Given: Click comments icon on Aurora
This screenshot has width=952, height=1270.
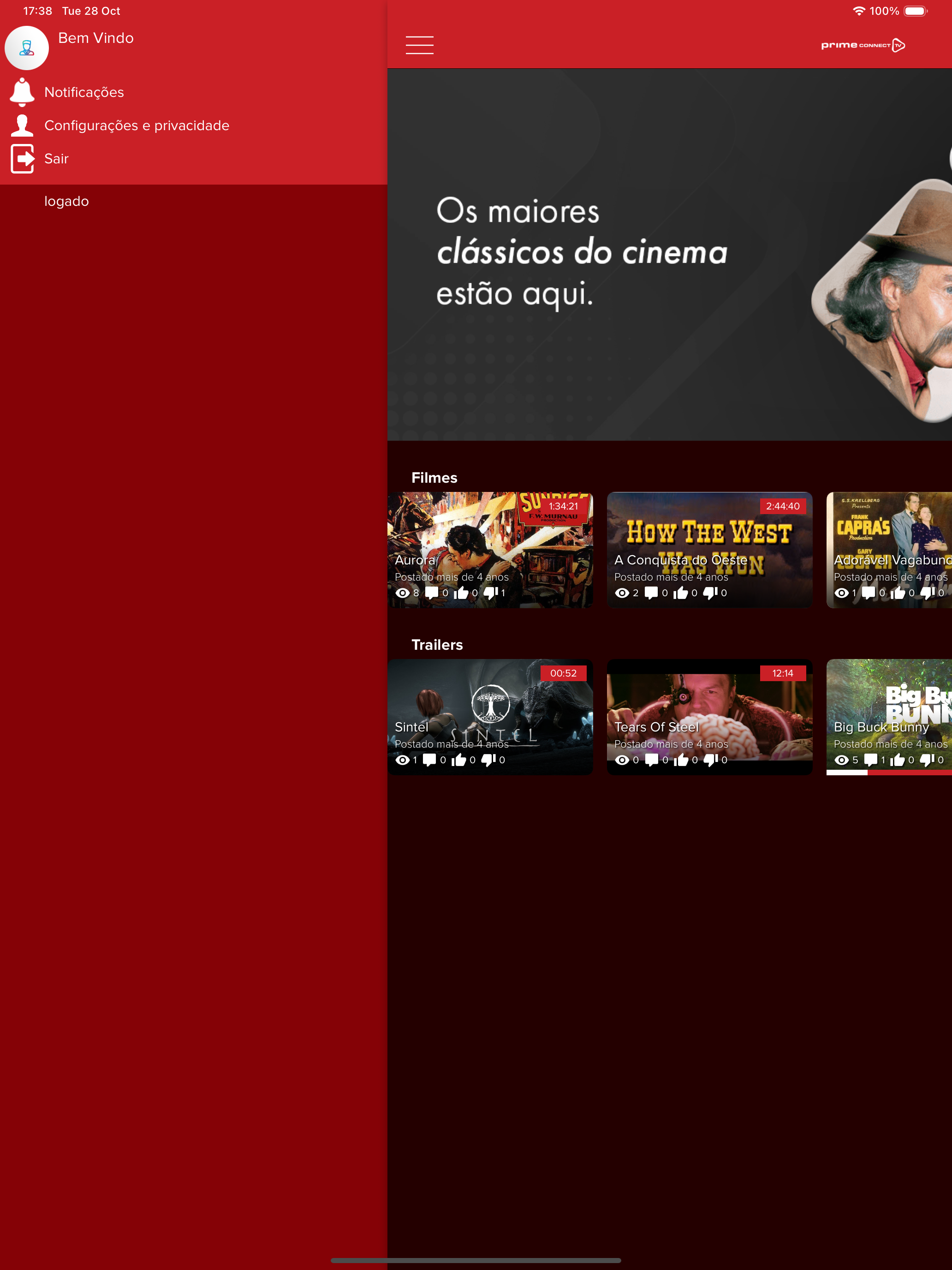Looking at the screenshot, I should 432,593.
